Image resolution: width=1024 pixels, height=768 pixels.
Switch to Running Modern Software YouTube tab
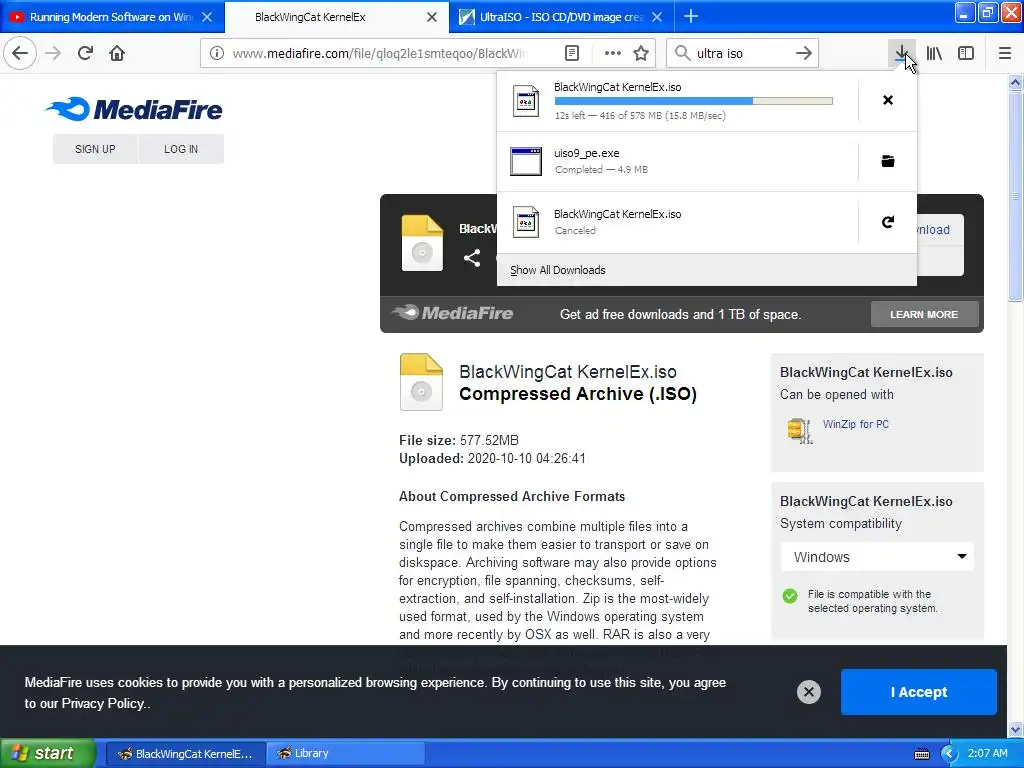click(112, 17)
